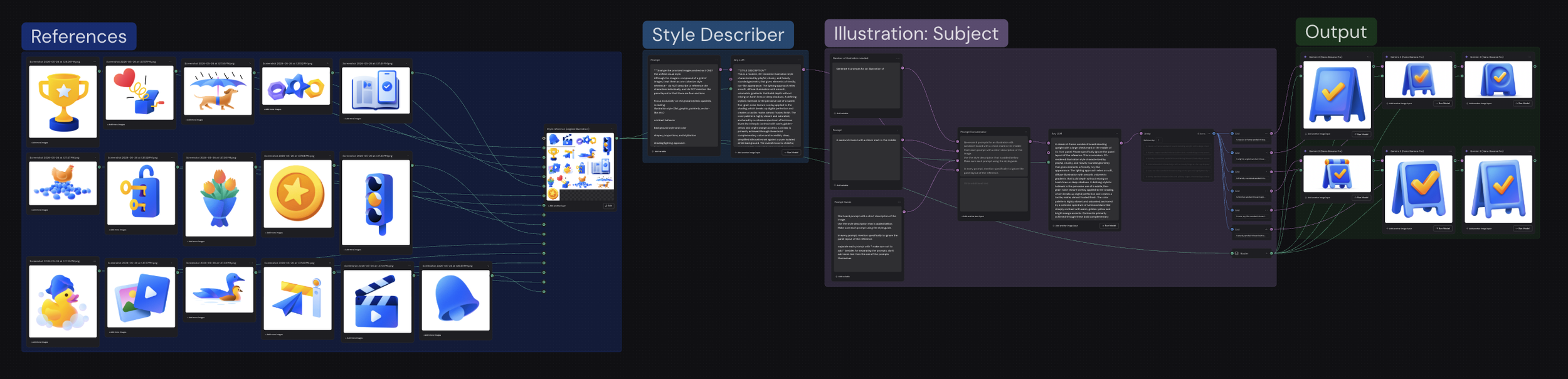Run Model on bottom-right Output Gemini node
This screenshot has width=1568, height=379.
(1522, 228)
